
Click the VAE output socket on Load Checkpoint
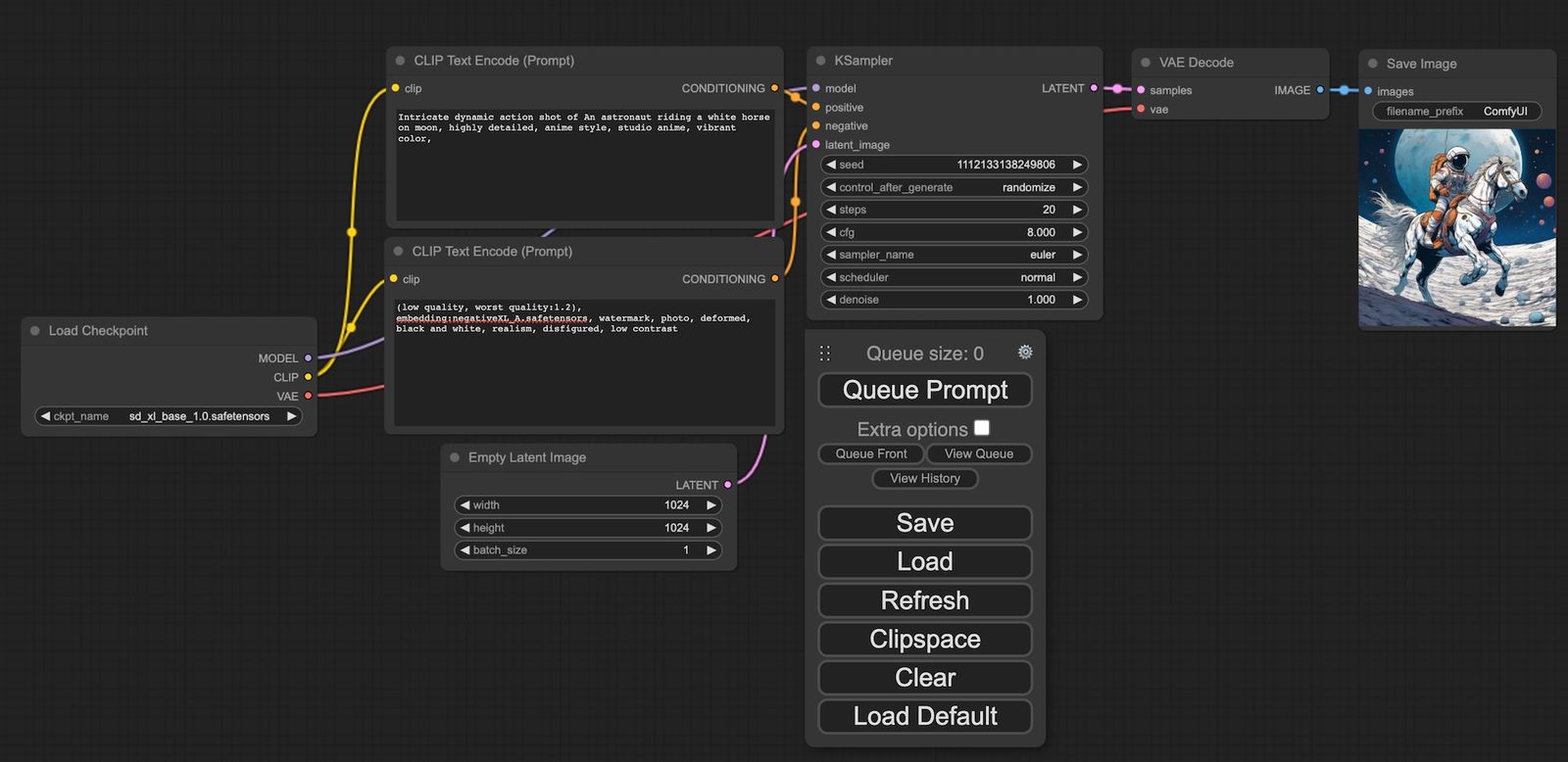click(308, 396)
